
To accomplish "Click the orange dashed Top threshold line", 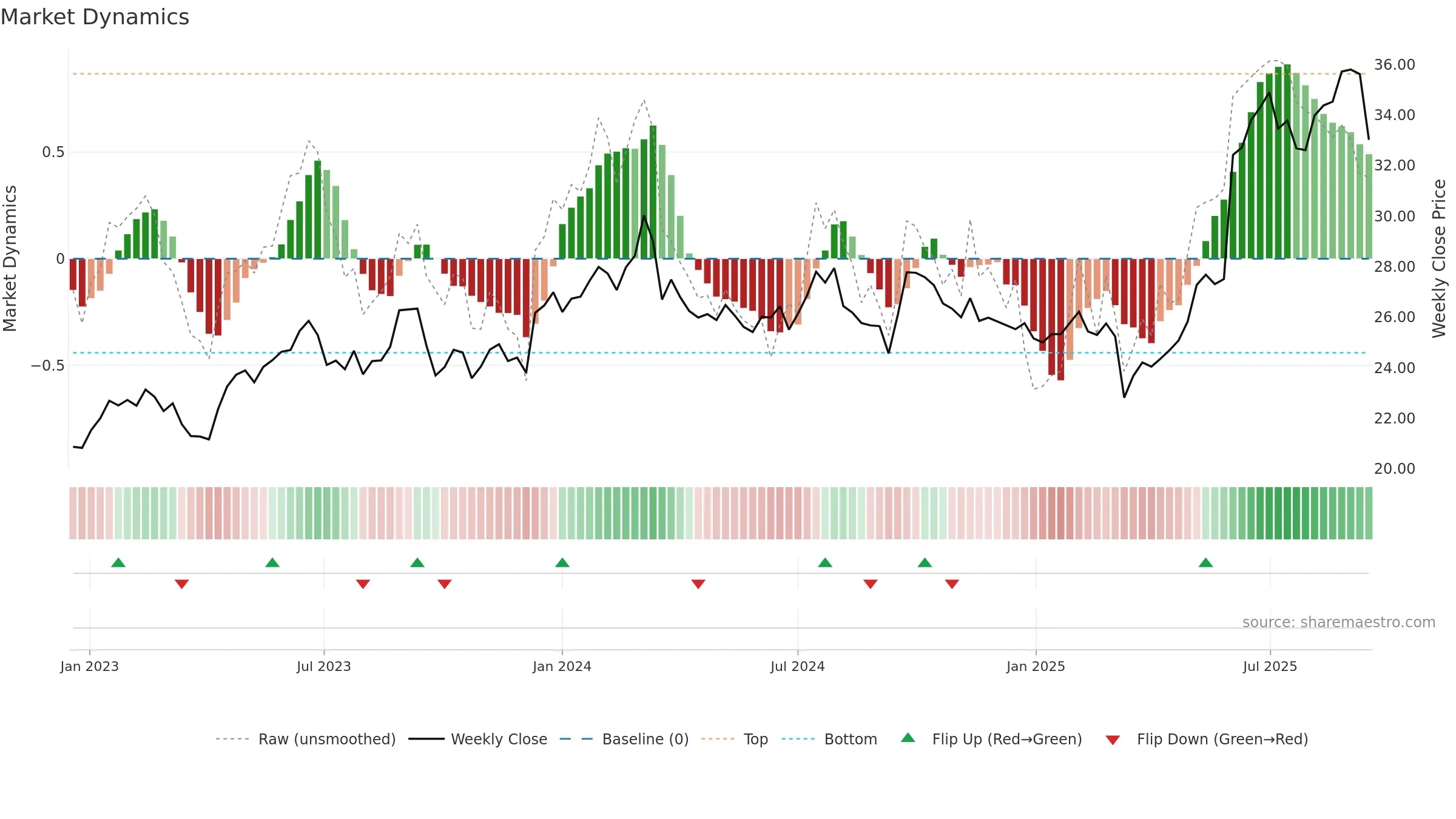I will click(x=719, y=74).
